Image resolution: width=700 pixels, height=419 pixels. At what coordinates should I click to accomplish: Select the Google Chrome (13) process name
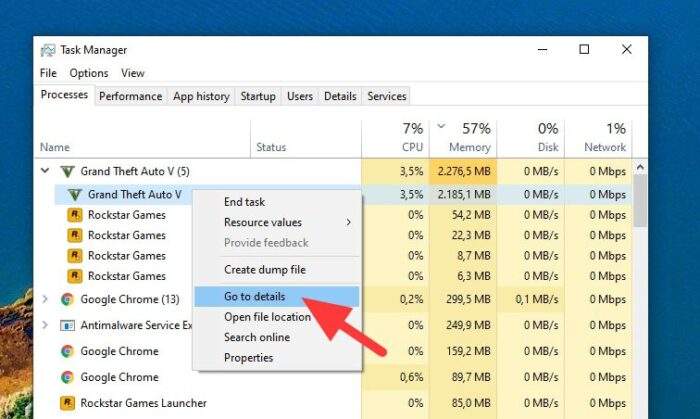130,299
